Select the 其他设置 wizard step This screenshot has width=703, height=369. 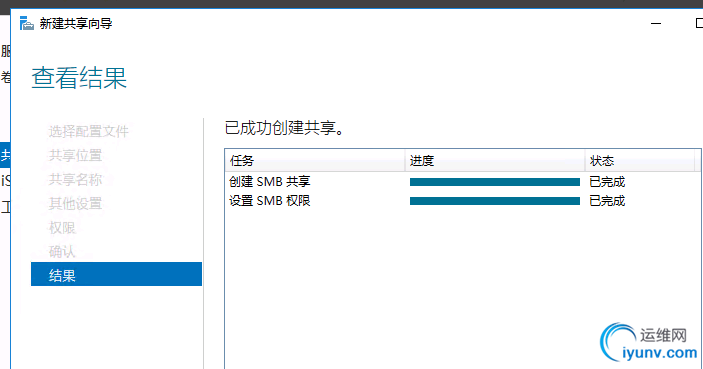coord(75,204)
